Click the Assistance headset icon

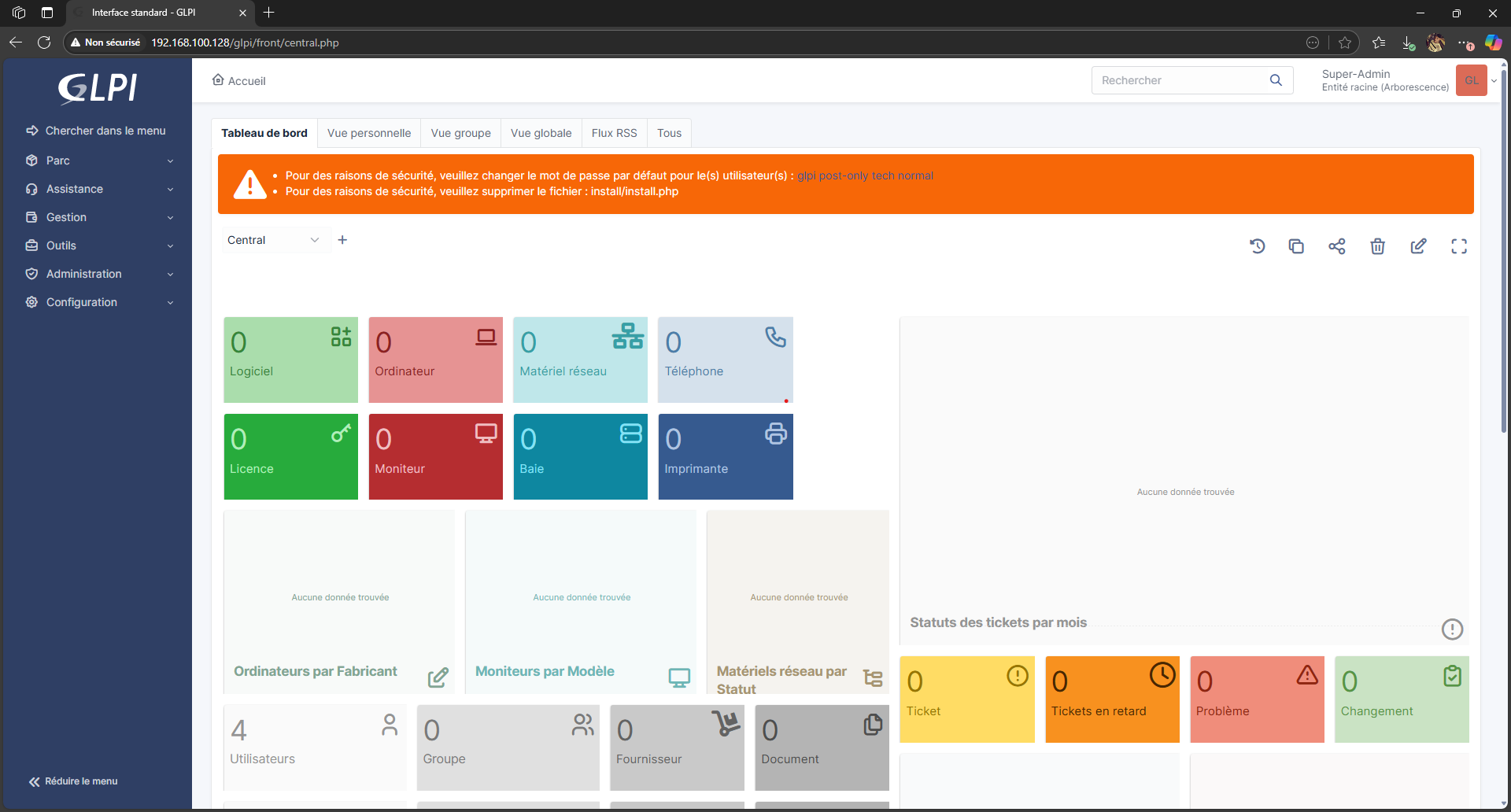(x=31, y=189)
